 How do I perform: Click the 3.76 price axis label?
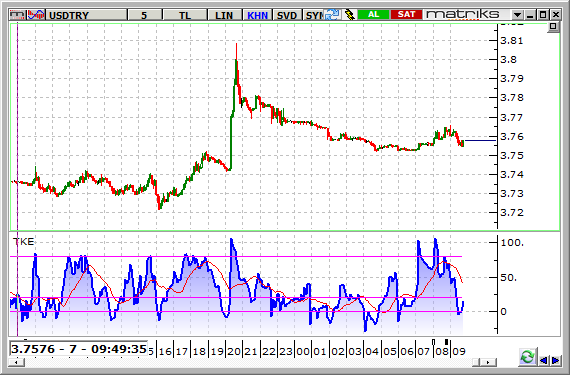[512, 137]
